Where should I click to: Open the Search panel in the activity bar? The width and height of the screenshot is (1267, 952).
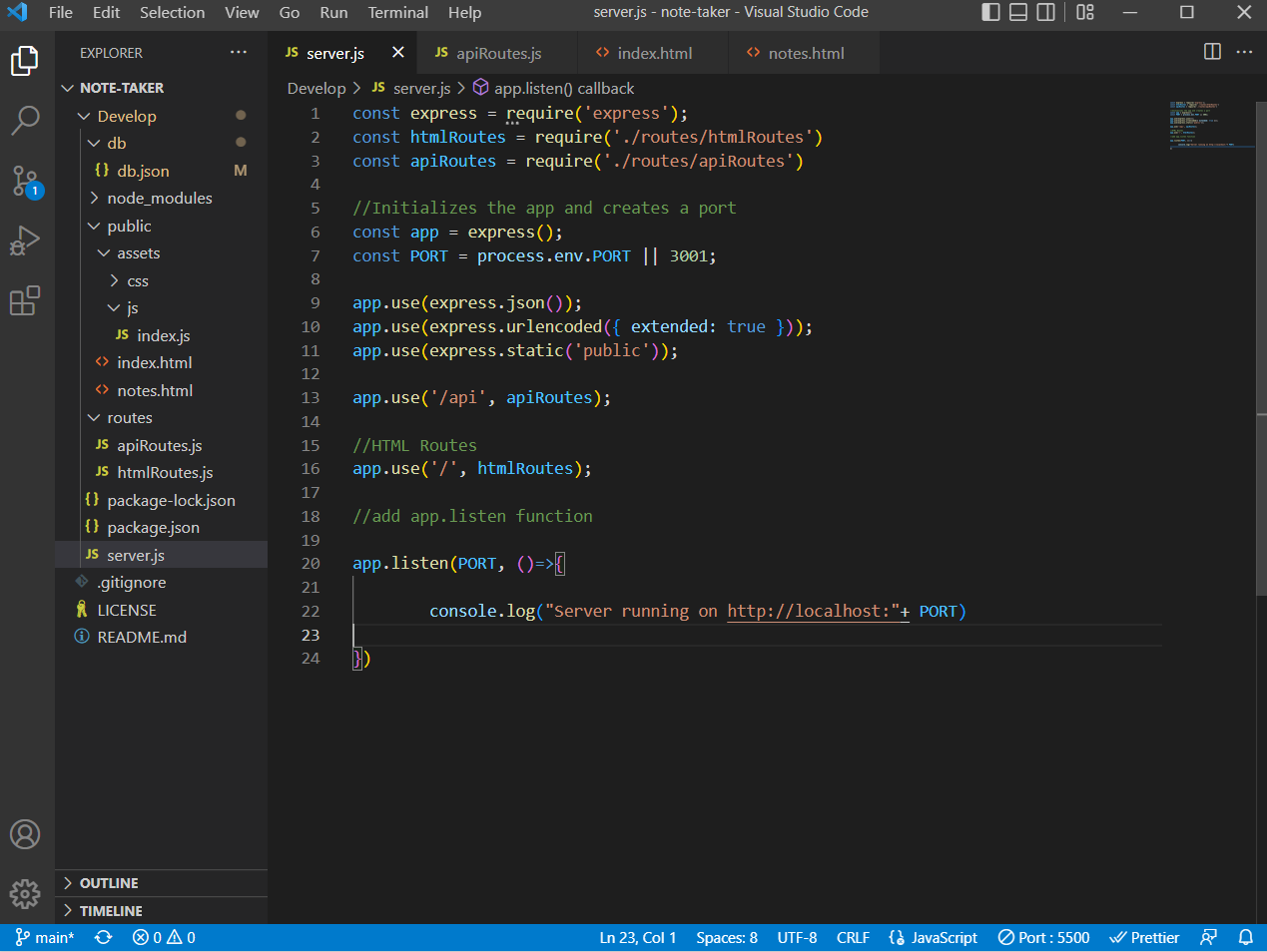click(x=24, y=119)
